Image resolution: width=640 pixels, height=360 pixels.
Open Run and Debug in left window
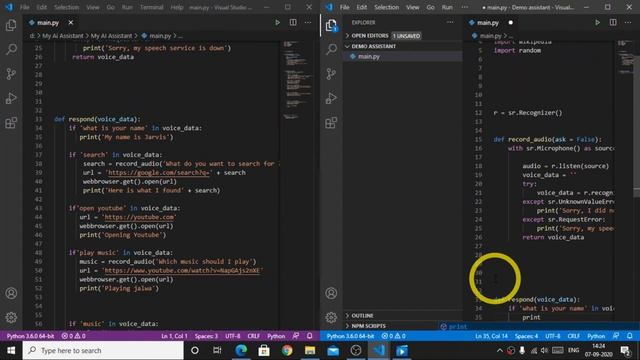click(x=11, y=98)
